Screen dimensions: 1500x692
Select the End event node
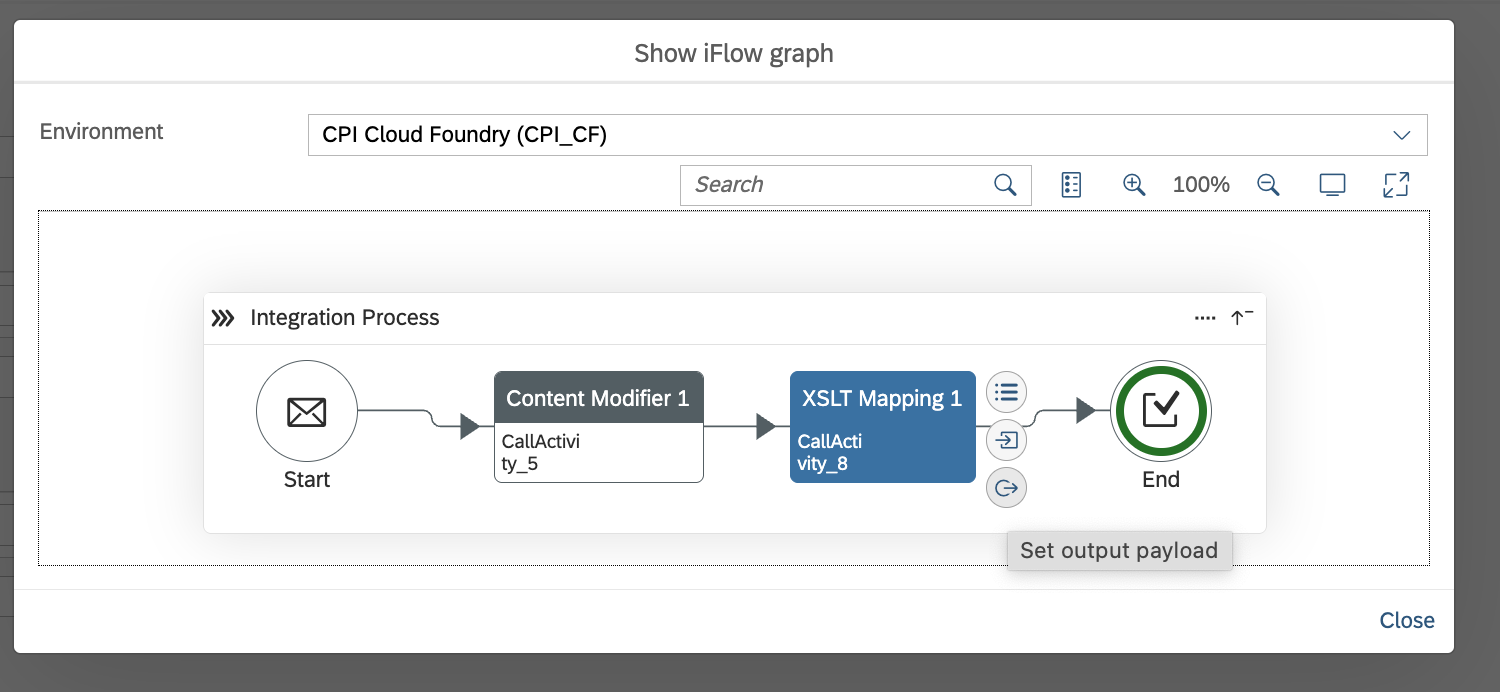tap(1160, 411)
